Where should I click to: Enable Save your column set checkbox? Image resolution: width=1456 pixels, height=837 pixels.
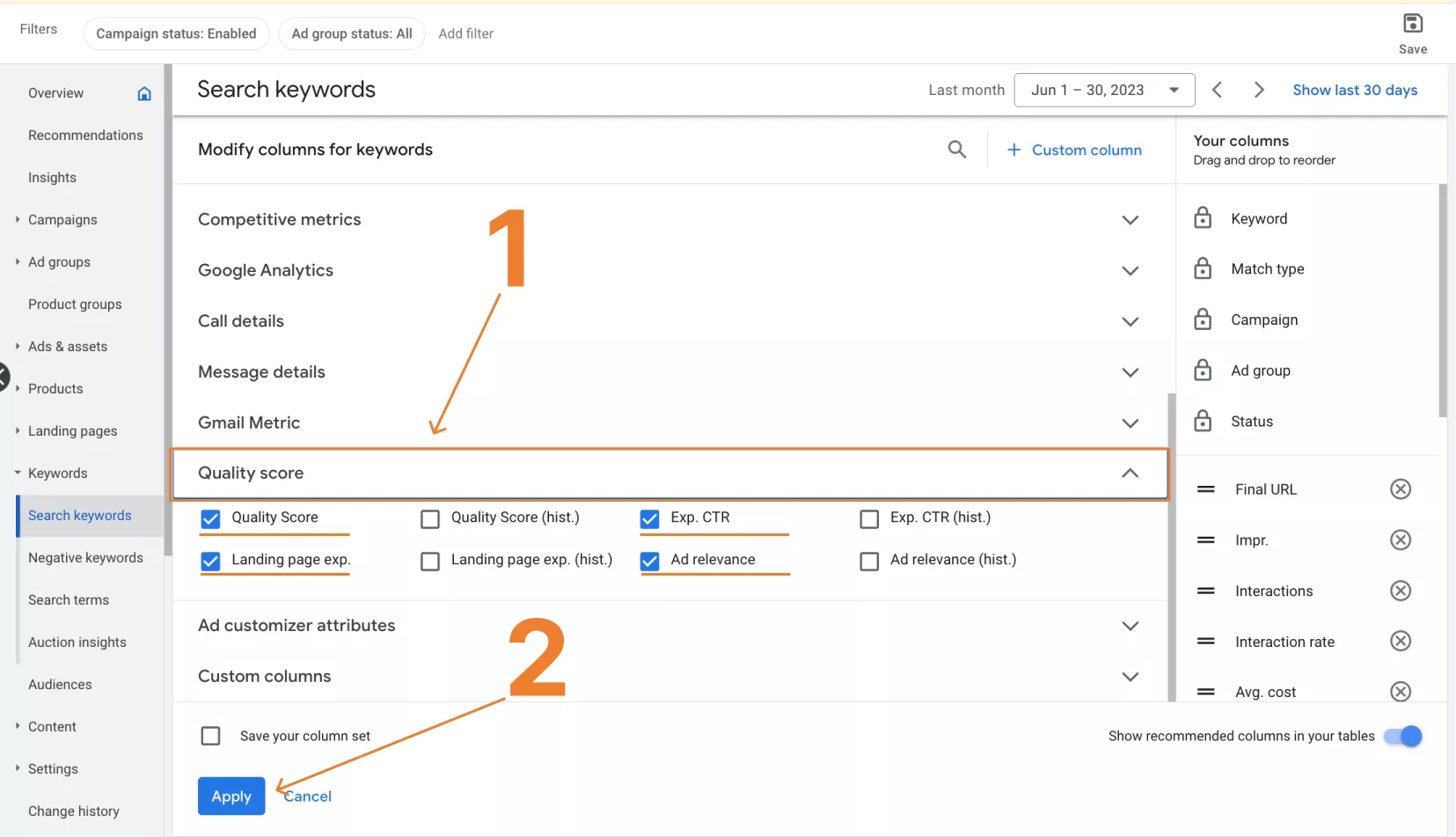click(210, 736)
